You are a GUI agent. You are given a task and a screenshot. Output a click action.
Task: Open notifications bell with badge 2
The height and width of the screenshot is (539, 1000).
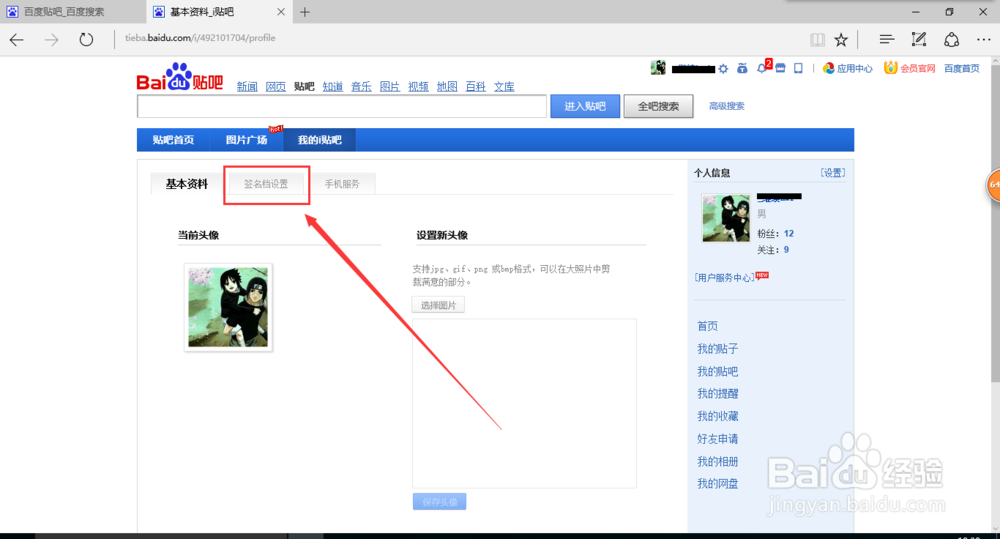click(x=763, y=67)
